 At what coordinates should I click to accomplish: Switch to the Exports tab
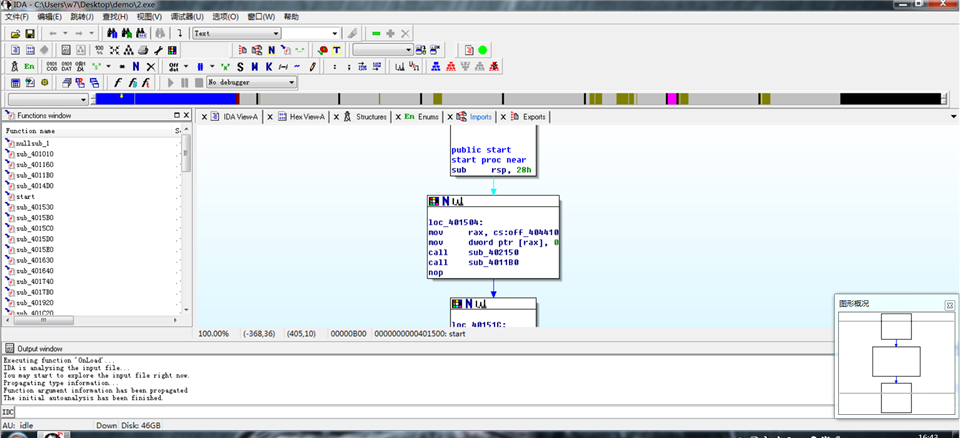pos(530,116)
